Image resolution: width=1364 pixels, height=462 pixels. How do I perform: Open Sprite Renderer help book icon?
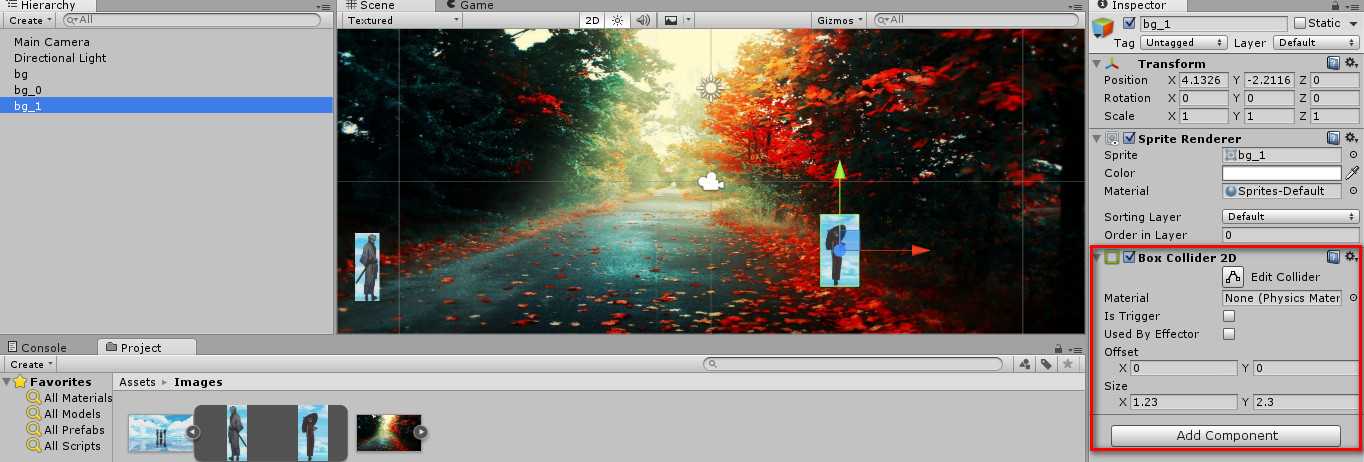1333,138
